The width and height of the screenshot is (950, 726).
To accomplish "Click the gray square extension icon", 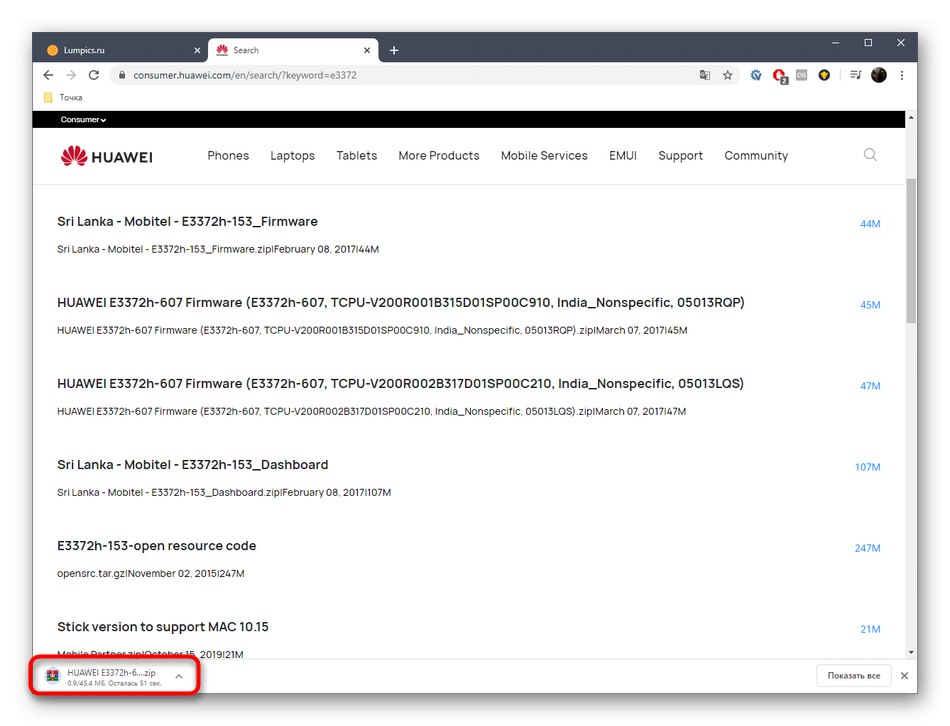I will click(x=802, y=75).
